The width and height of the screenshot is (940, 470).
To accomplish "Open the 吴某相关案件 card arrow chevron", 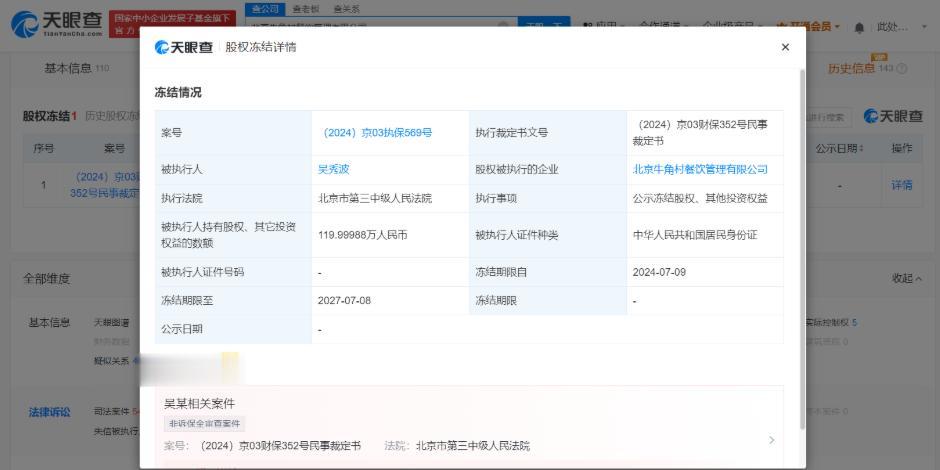I will 772,440.
